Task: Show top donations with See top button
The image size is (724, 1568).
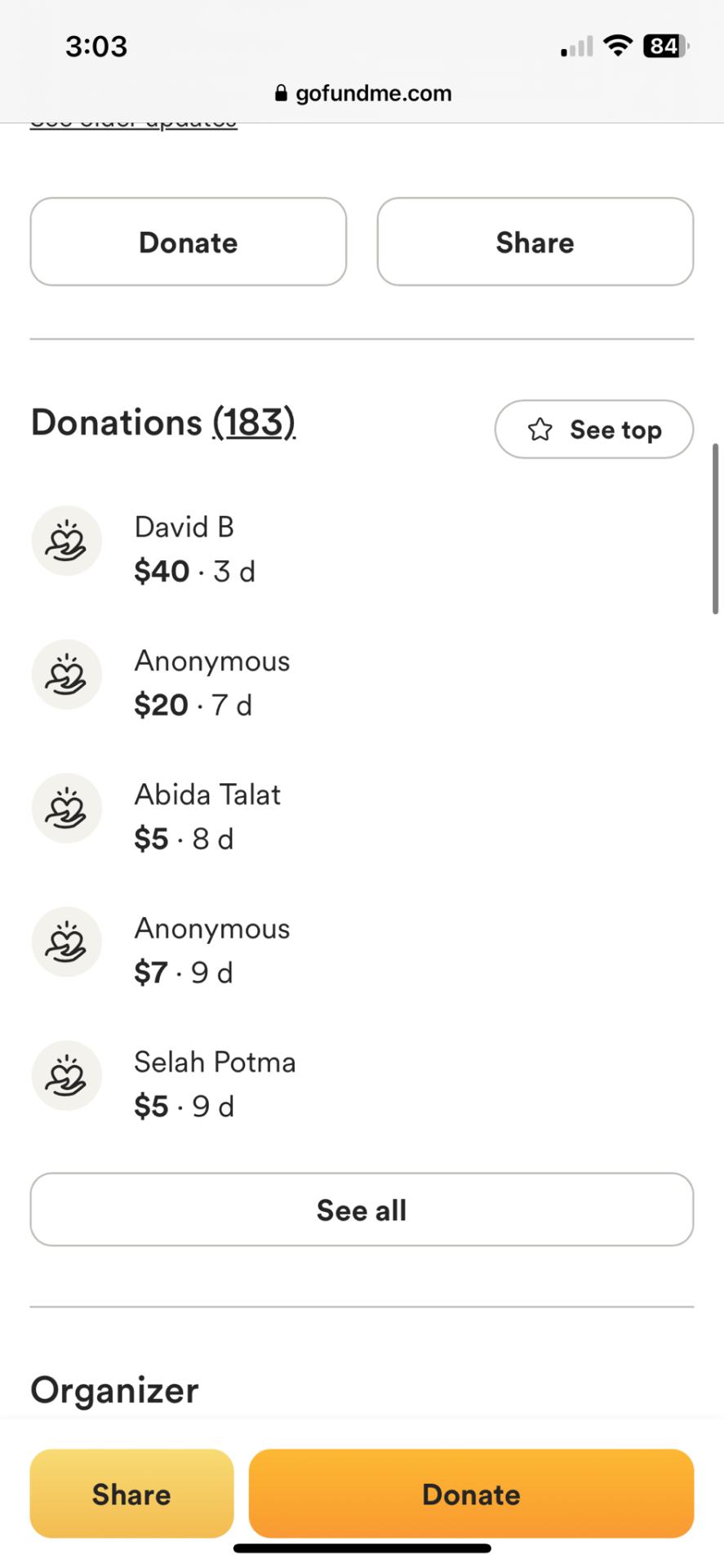Action: tap(594, 430)
